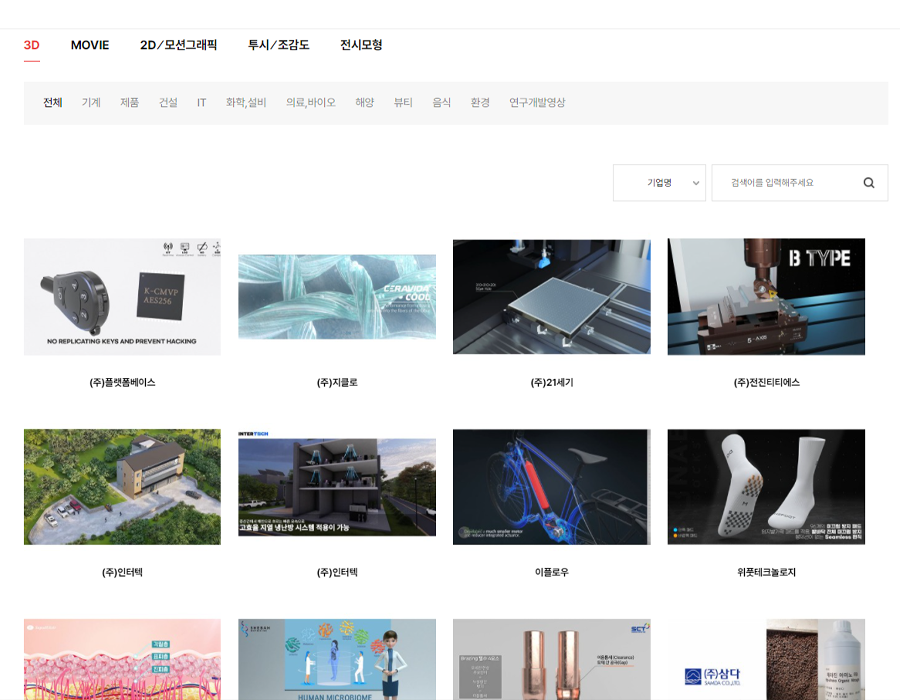Image resolution: width=900 pixels, height=700 pixels.
Task: Click (주)인텍 label under aerial building
Action: tap(122, 573)
